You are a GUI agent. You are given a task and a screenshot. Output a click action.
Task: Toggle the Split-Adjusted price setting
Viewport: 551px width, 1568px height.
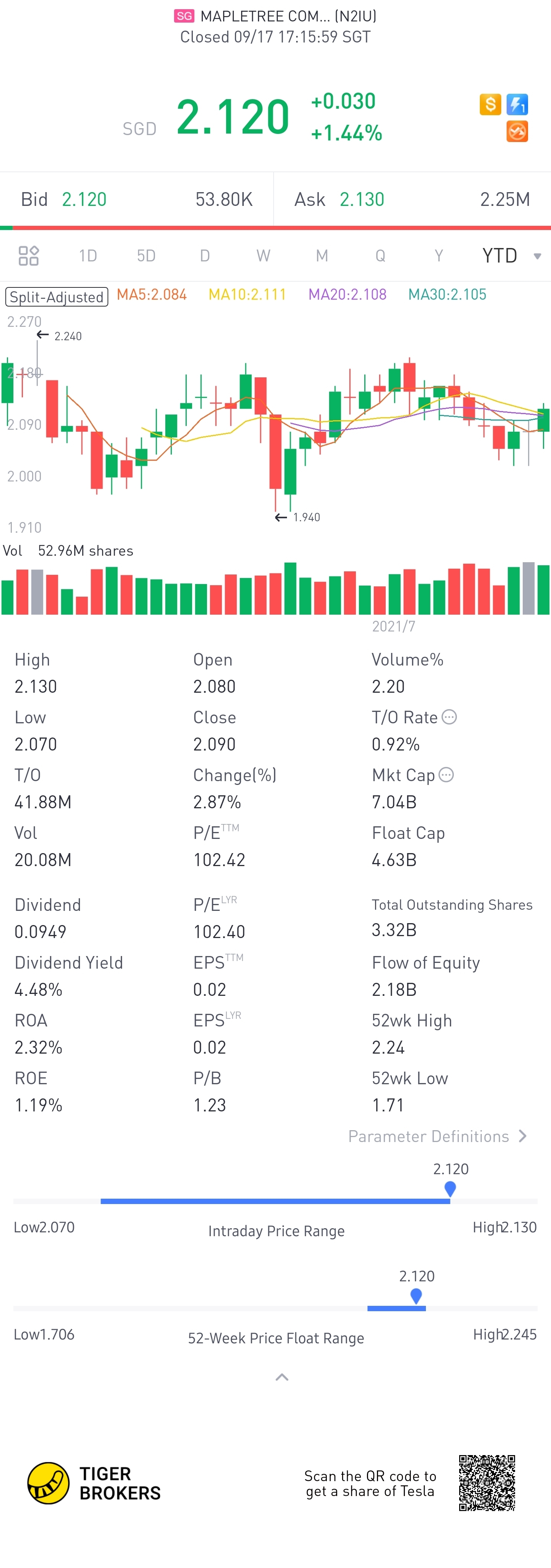coord(57,297)
